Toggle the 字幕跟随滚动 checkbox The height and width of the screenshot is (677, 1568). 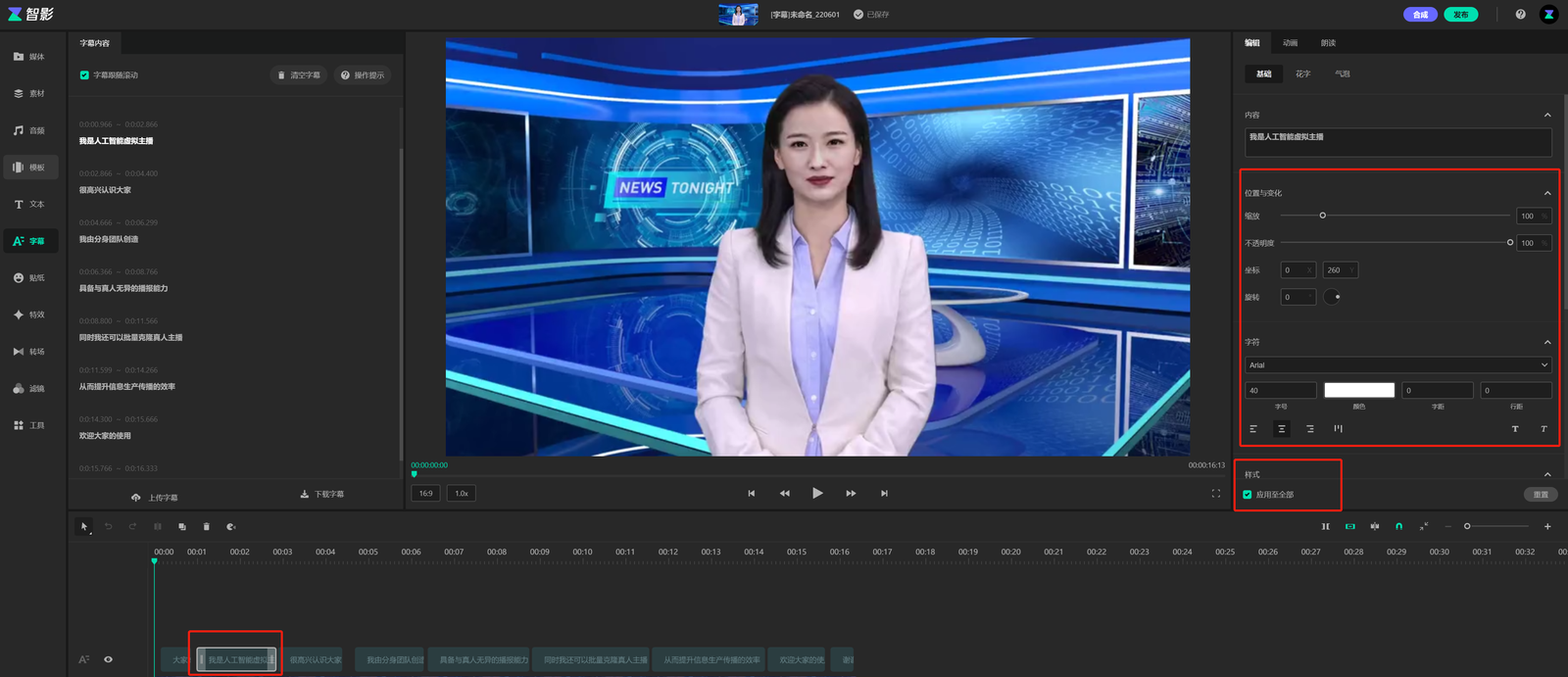coord(84,75)
